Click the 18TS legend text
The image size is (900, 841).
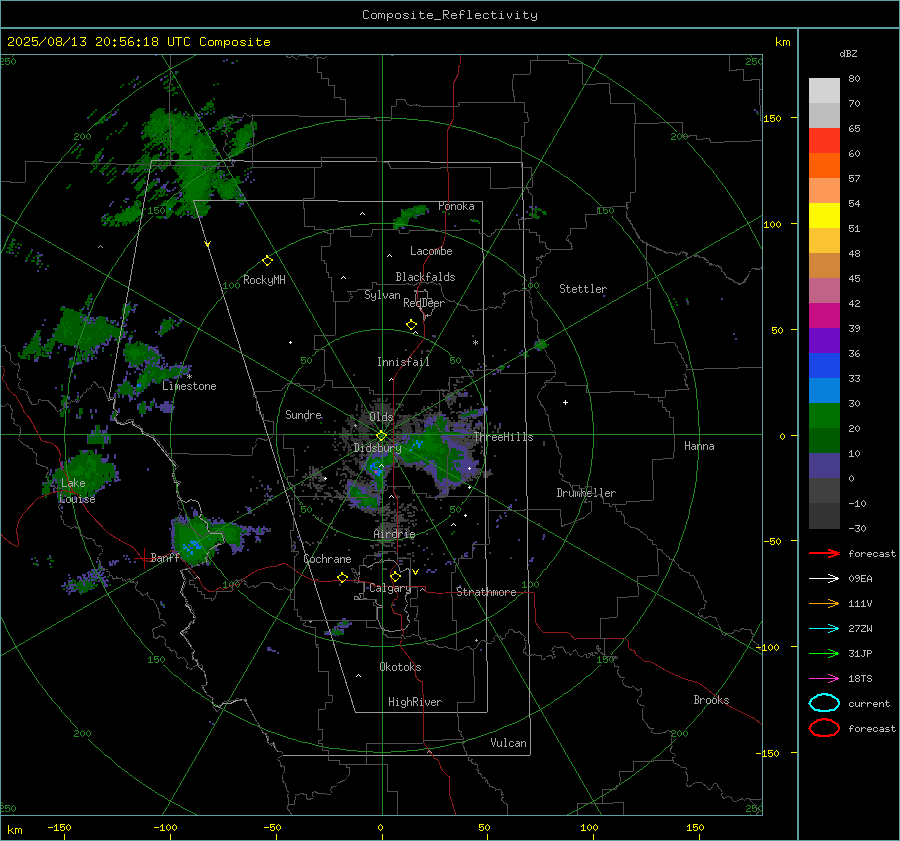coord(860,679)
